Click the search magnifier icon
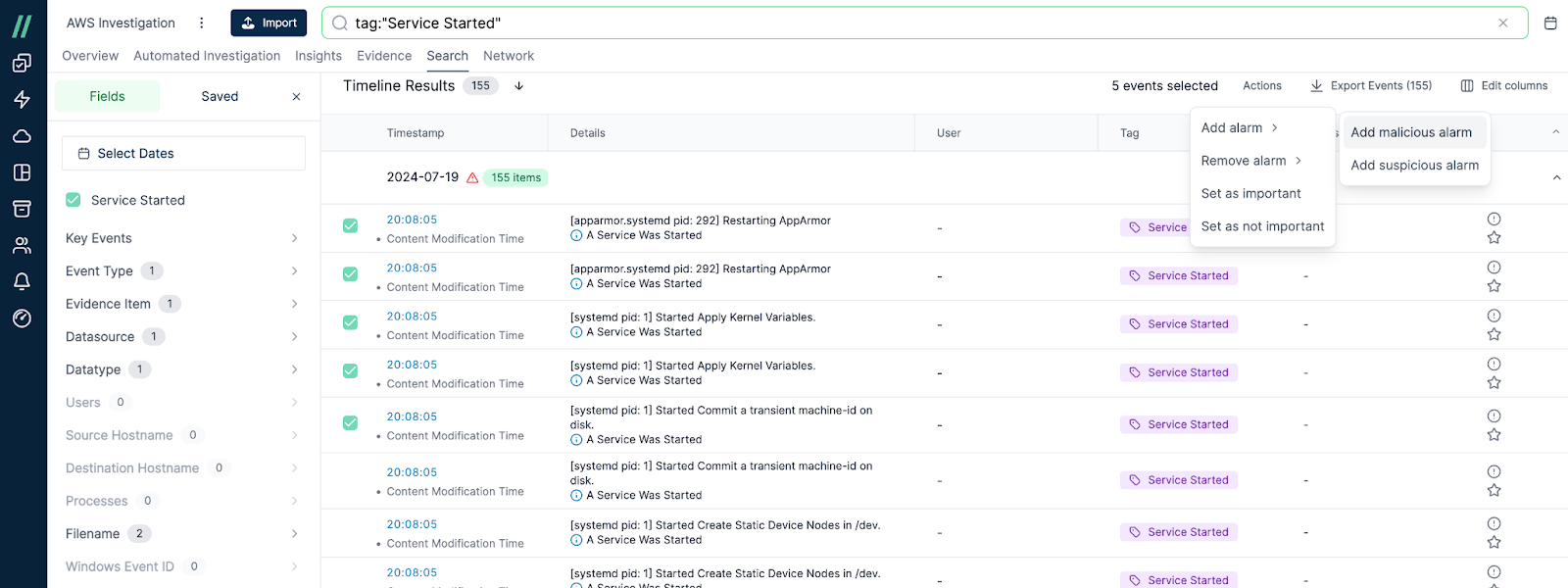 tap(340, 23)
